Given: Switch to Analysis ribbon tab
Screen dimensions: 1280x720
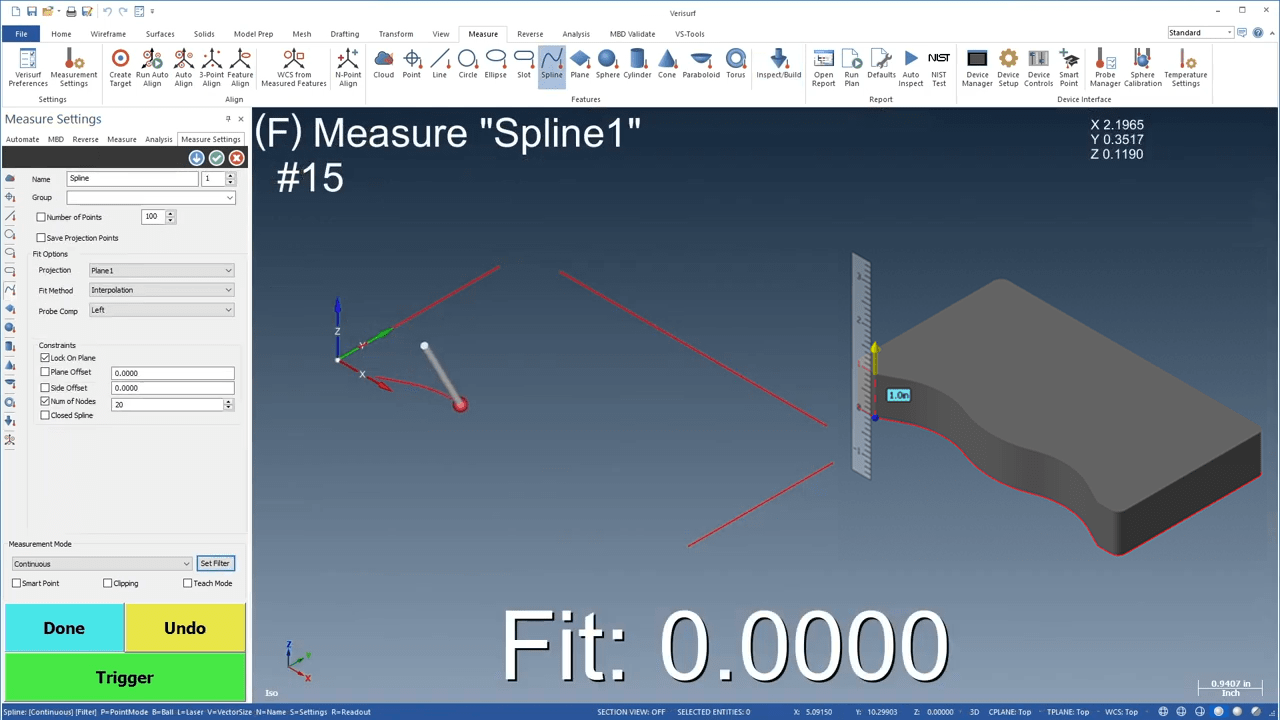Looking at the screenshot, I should pos(576,34).
